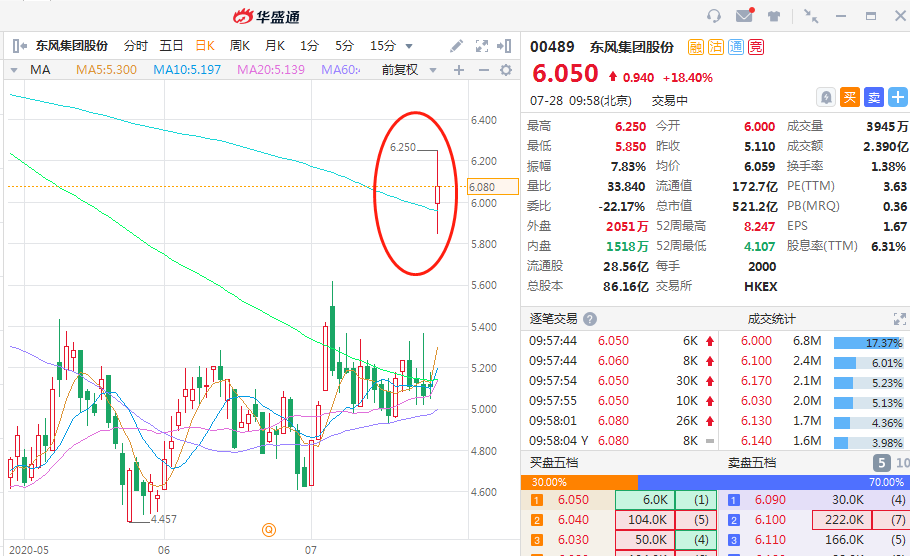
Task: Click the 华盛通 logo
Action: (266, 16)
